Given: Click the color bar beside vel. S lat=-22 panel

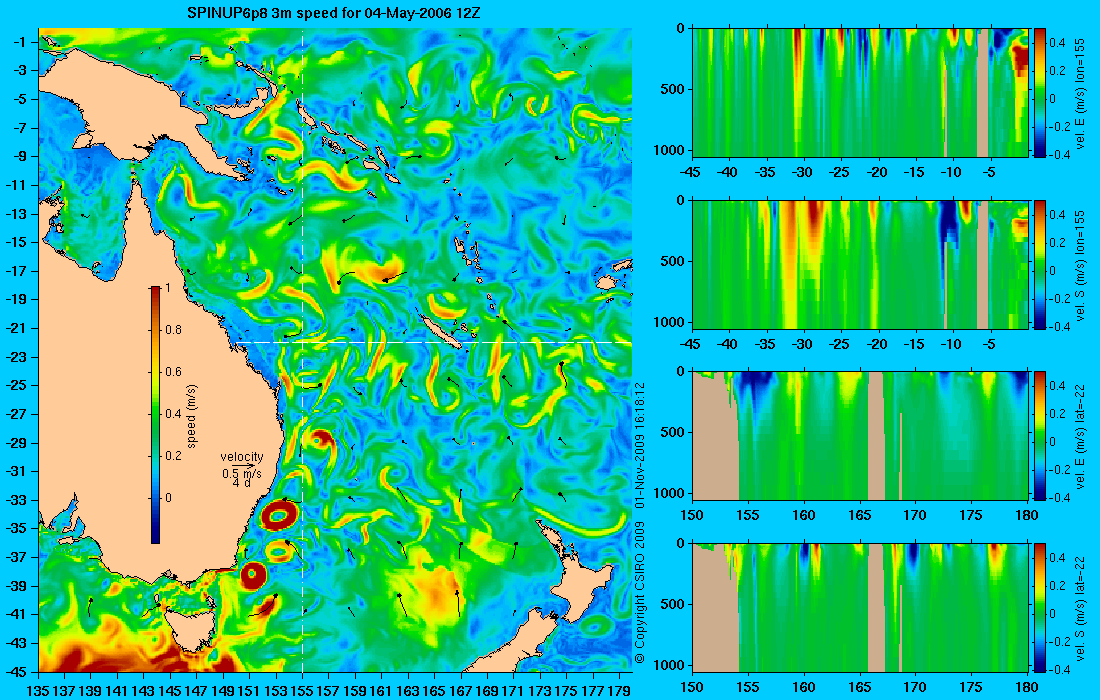Looking at the screenshot, I should (1040, 607).
